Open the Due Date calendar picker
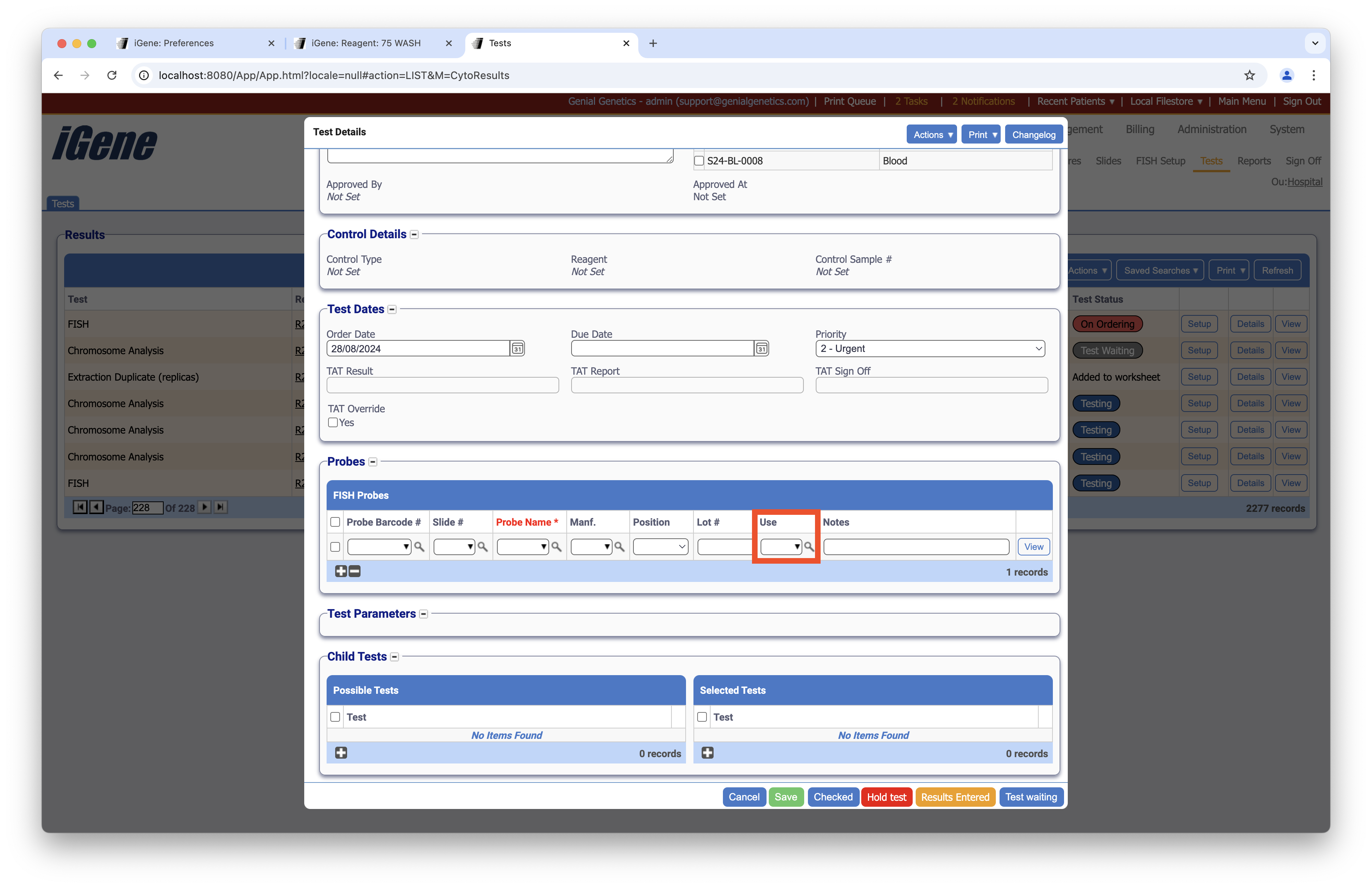The width and height of the screenshot is (1372, 888). [762, 349]
